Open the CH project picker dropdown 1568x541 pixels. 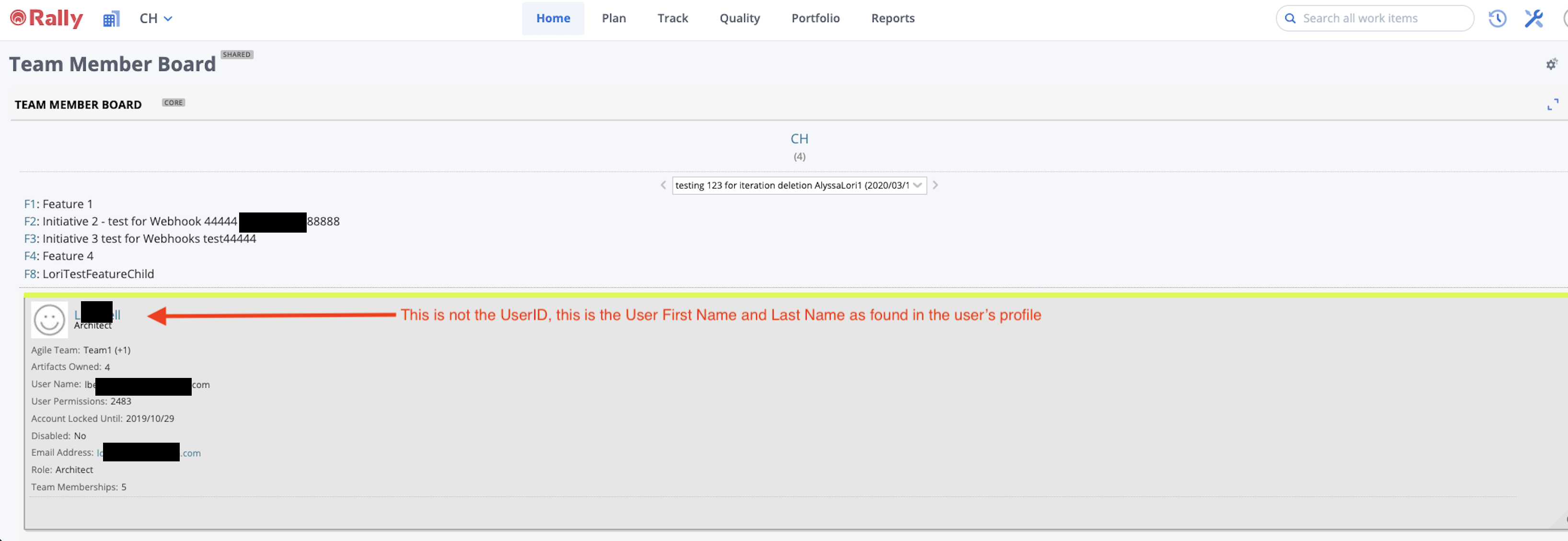156,18
